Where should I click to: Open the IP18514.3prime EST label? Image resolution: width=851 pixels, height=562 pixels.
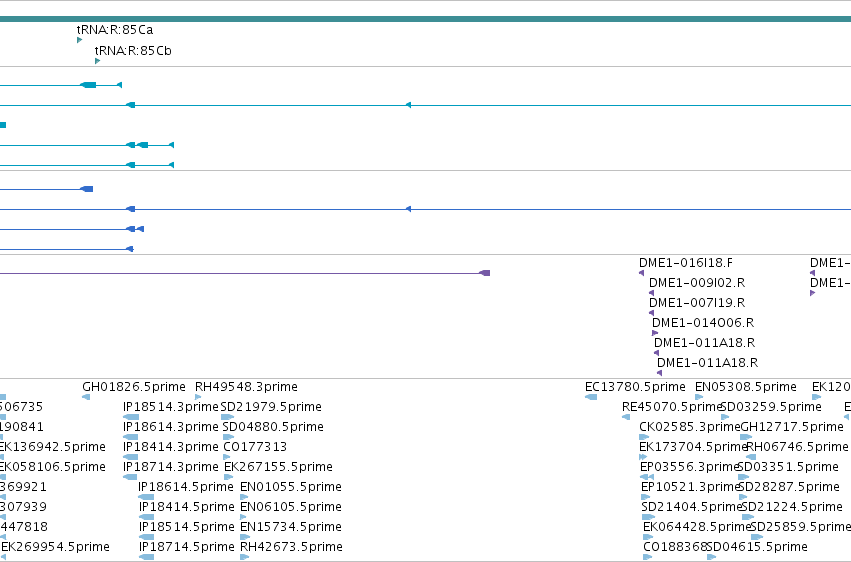click(170, 407)
